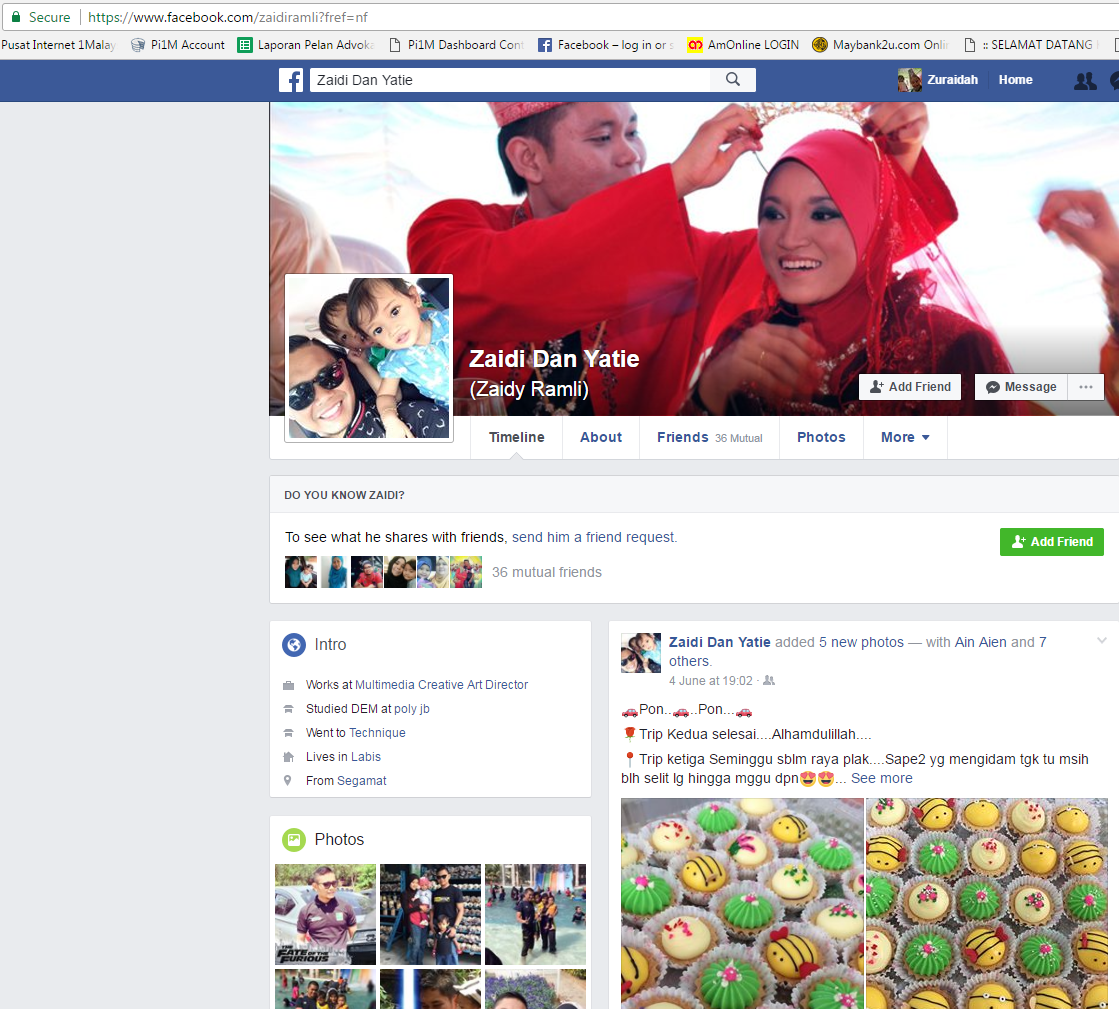Switch to the About tab

click(x=601, y=437)
